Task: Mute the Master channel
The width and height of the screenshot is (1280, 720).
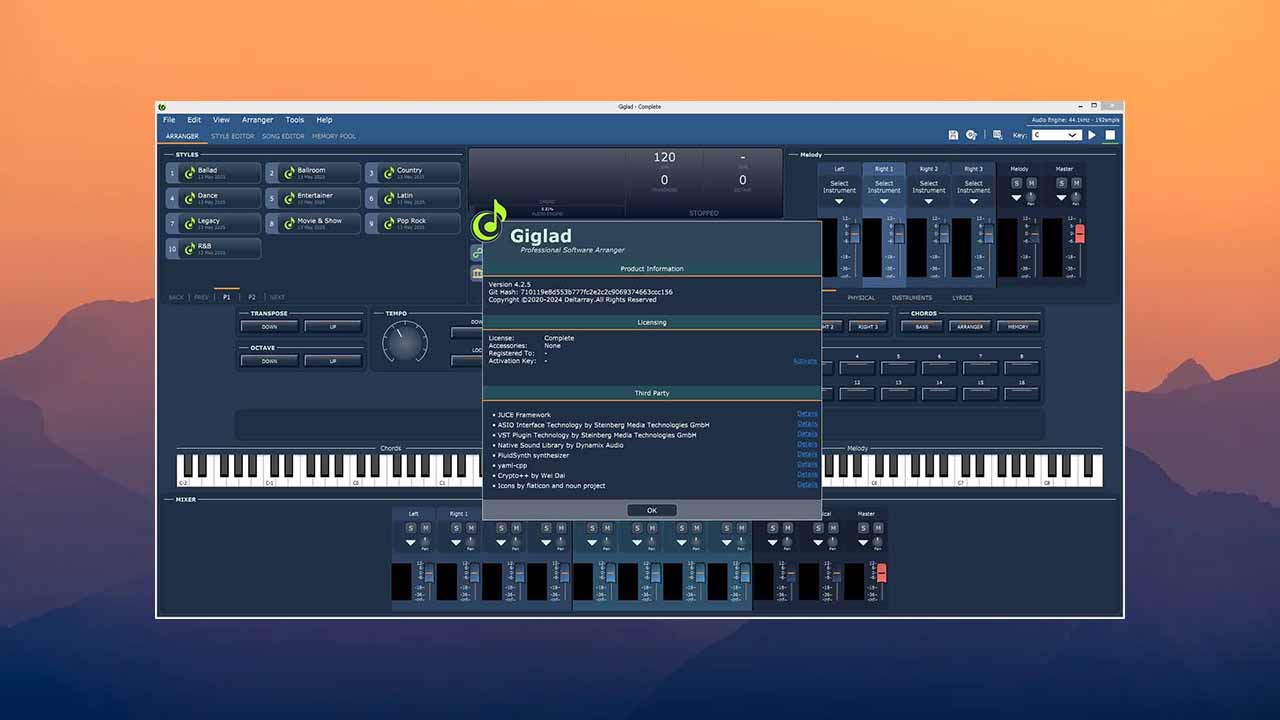Action: tap(1076, 183)
